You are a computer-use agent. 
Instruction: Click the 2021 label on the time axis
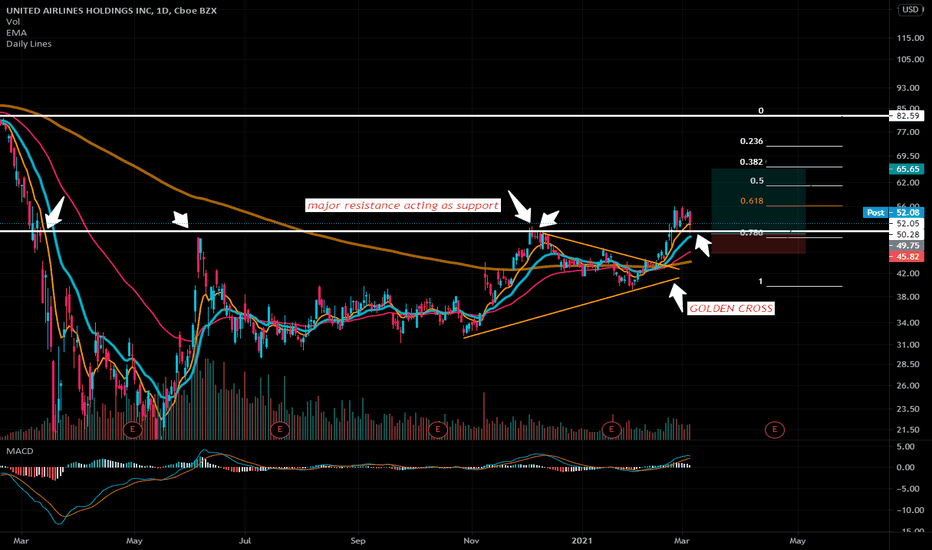pyautogui.click(x=581, y=540)
